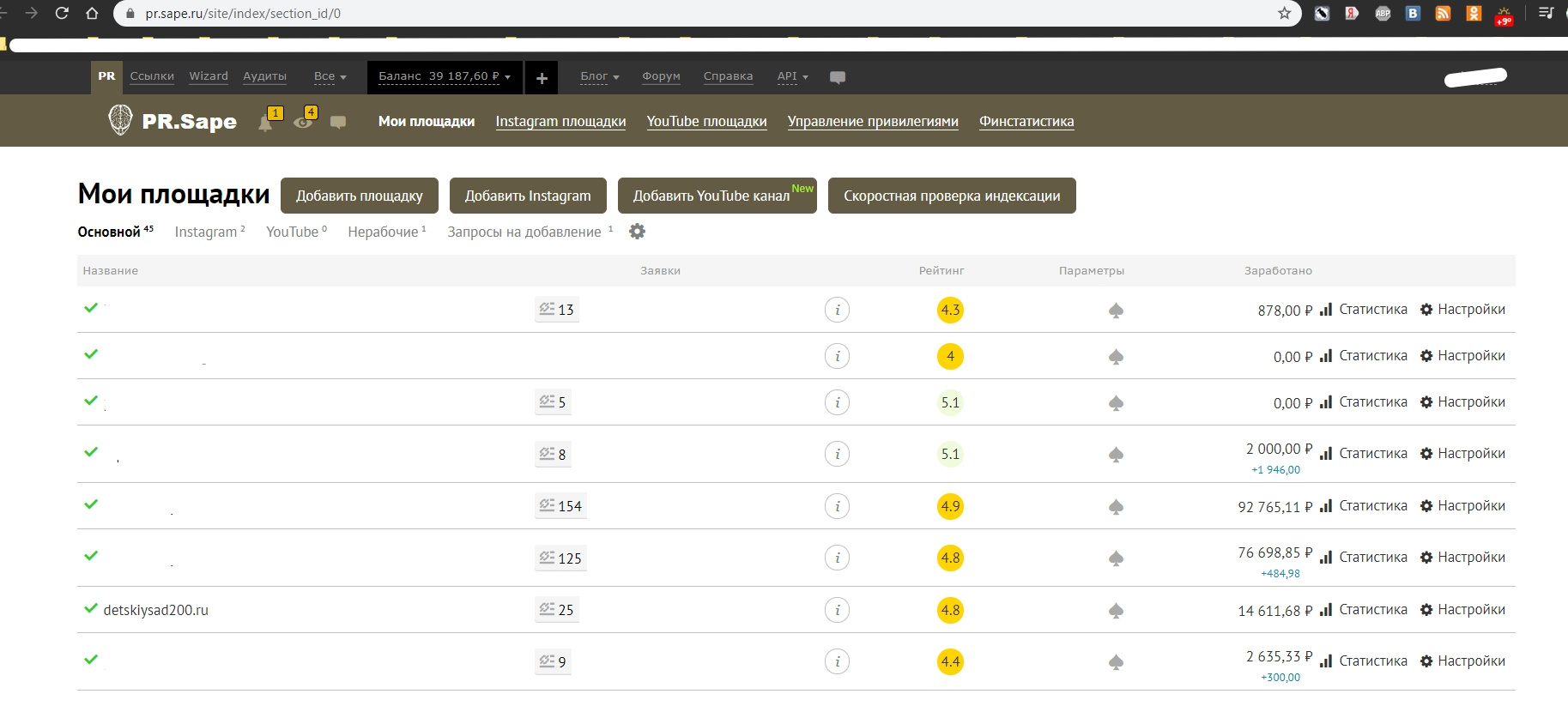The image size is (1568, 706).
Task: Open the RSS extension icon in the browser toolbar
Action: 1444,13
